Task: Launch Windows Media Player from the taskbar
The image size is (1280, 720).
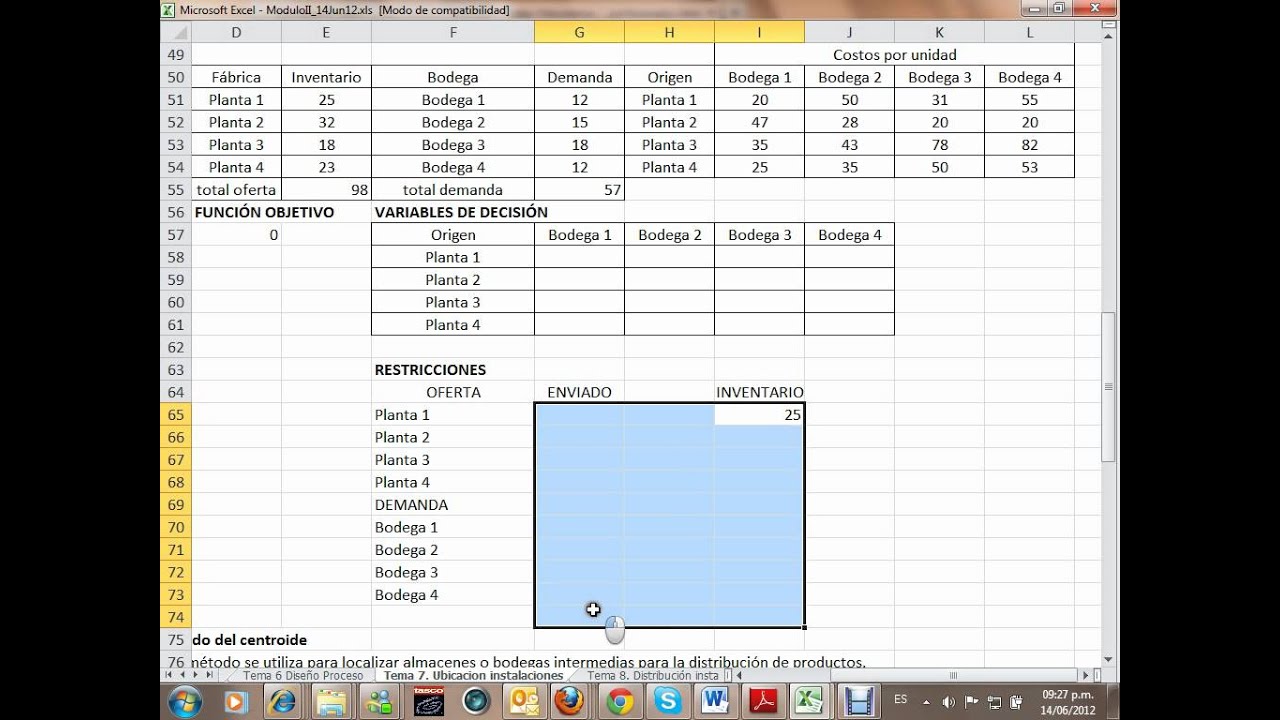Action: (x=236, y=702)
